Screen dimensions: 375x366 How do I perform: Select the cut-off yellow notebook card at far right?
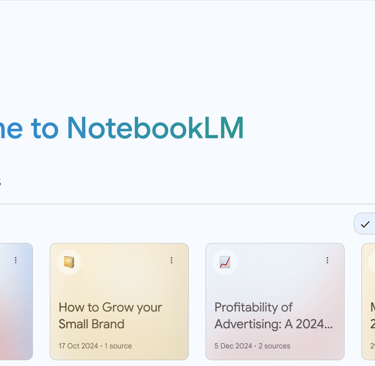pyautogui.click(x=368, y=302)
